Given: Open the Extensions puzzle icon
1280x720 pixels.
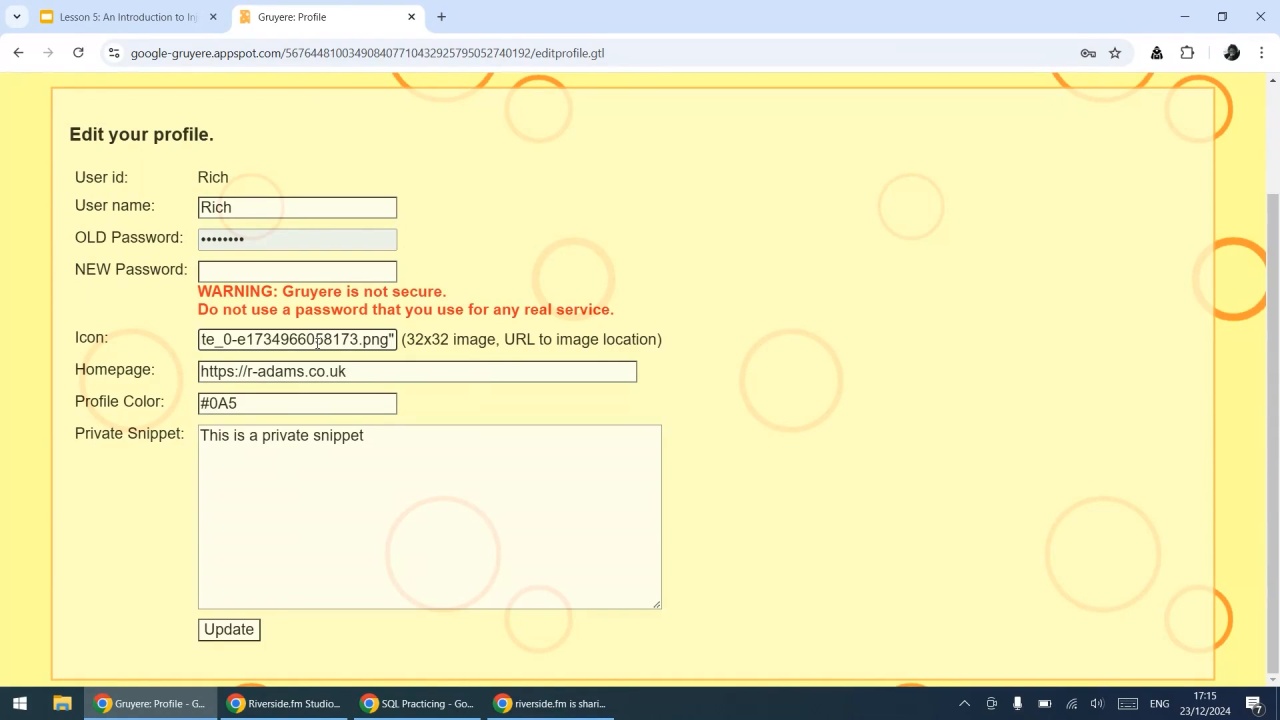Looking at the screenshot, I should pyautogui.click(x=1187, y=53).
